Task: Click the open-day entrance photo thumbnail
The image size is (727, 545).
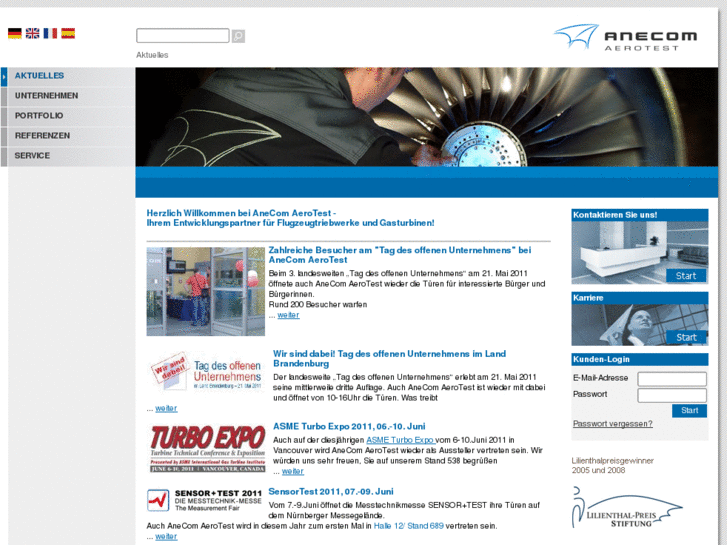Action: pyautogui.click(x=206, y=291)
